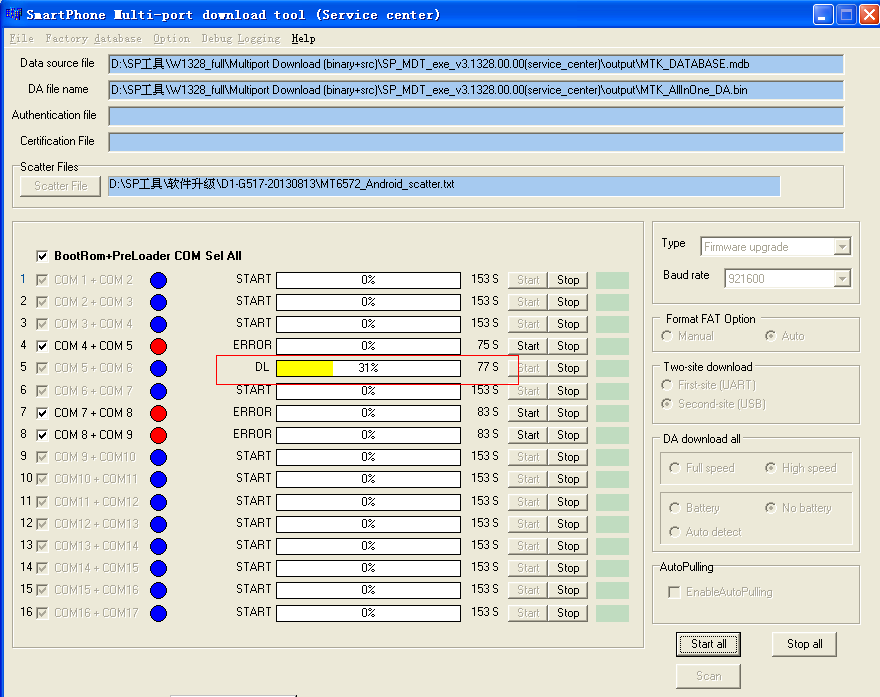Click the empty Certification File field

[x=476, y=142]
